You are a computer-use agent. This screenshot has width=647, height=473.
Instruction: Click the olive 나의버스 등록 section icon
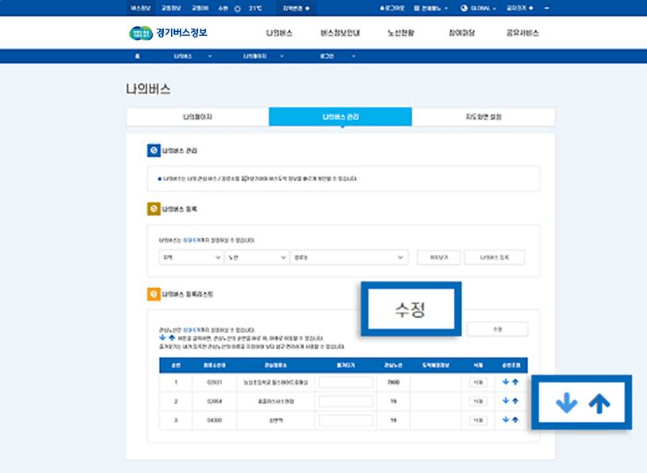pos(153,209)
